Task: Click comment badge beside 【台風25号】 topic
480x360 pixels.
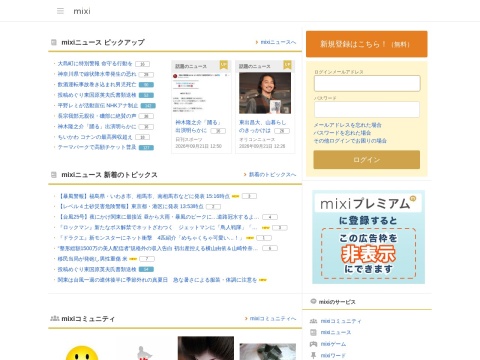Action: click(270, 217)
